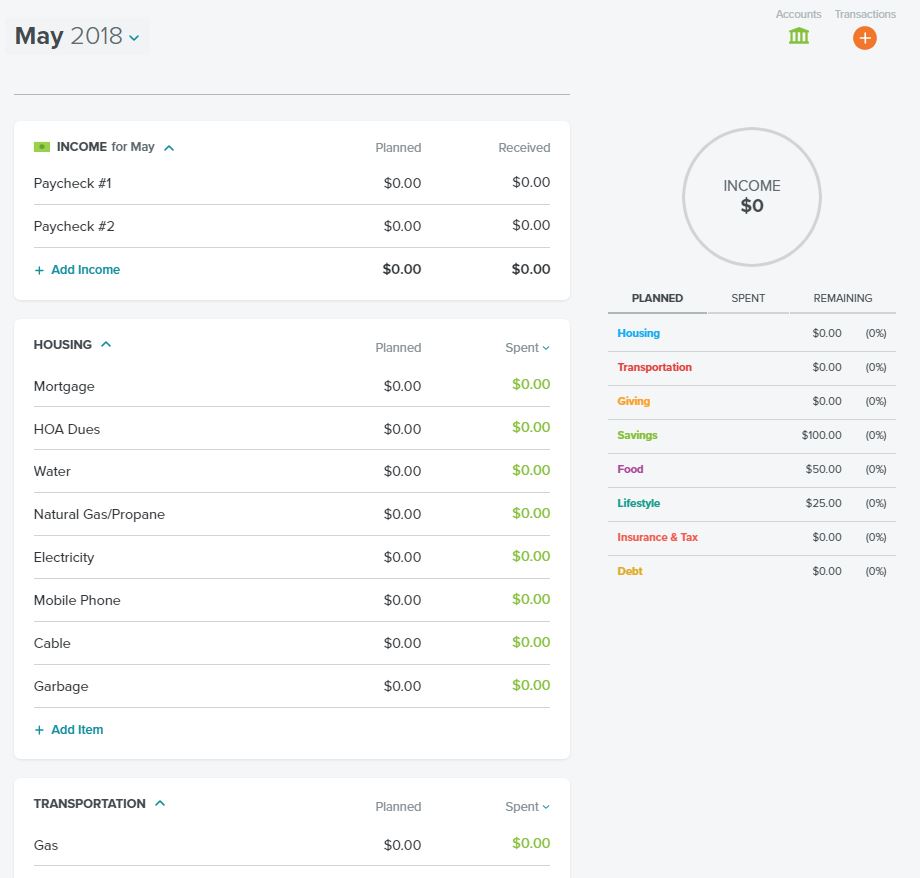Select the PLANNED tab
920x878 pixels.
click(x=657, y=298)
